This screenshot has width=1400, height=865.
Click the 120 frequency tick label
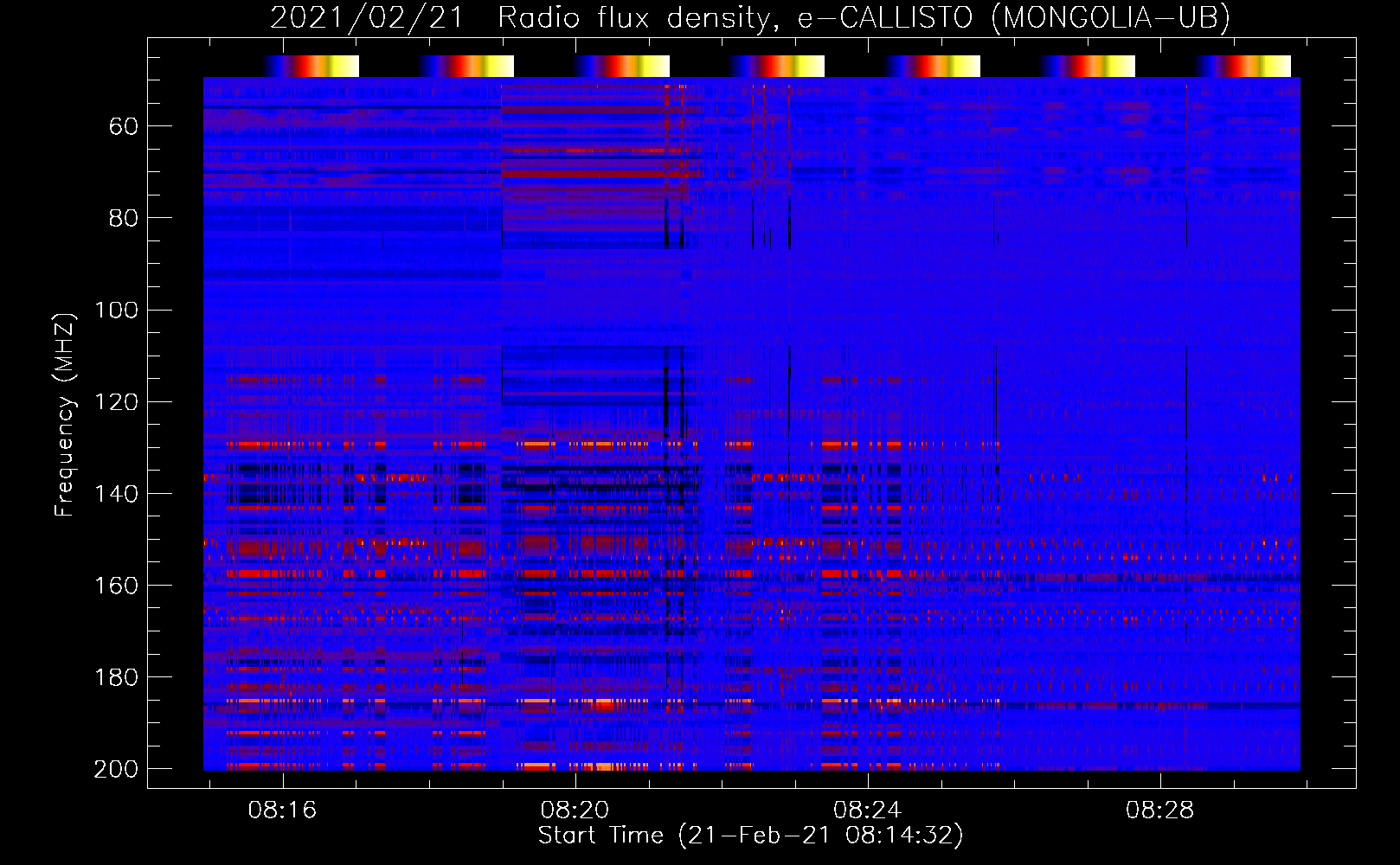(116, 402)
